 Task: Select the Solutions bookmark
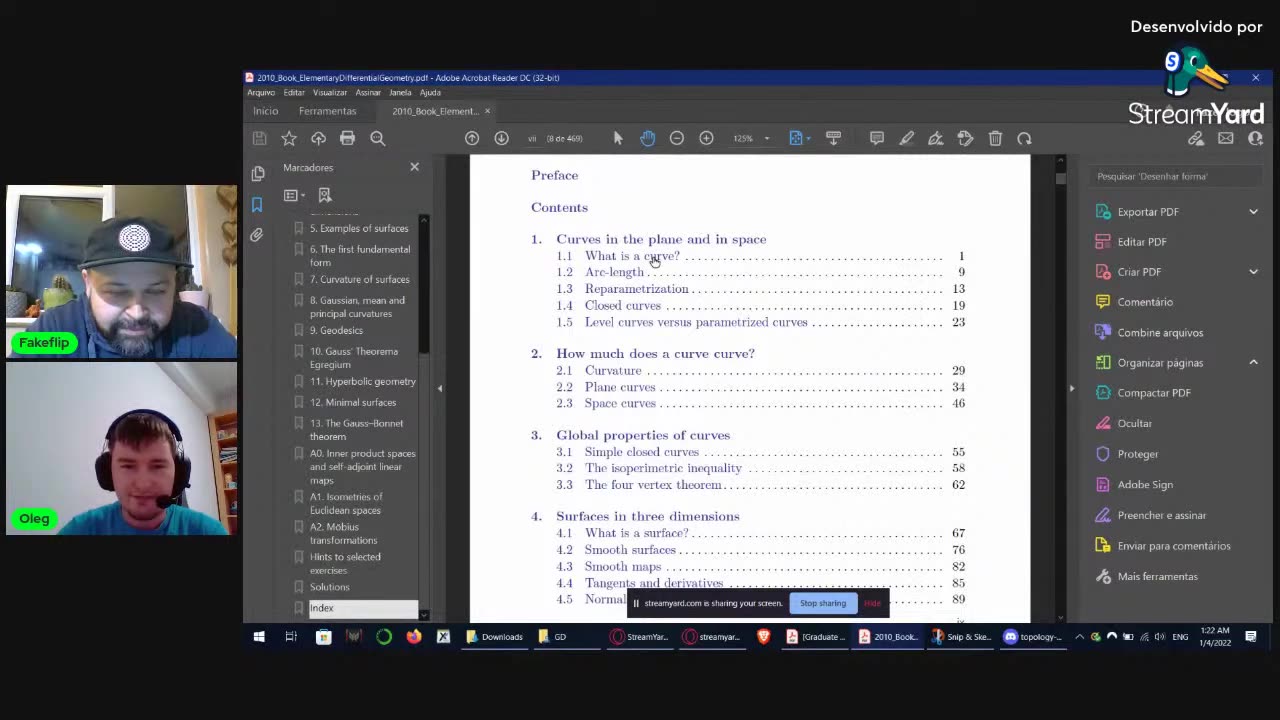click(x=330, y=587)
